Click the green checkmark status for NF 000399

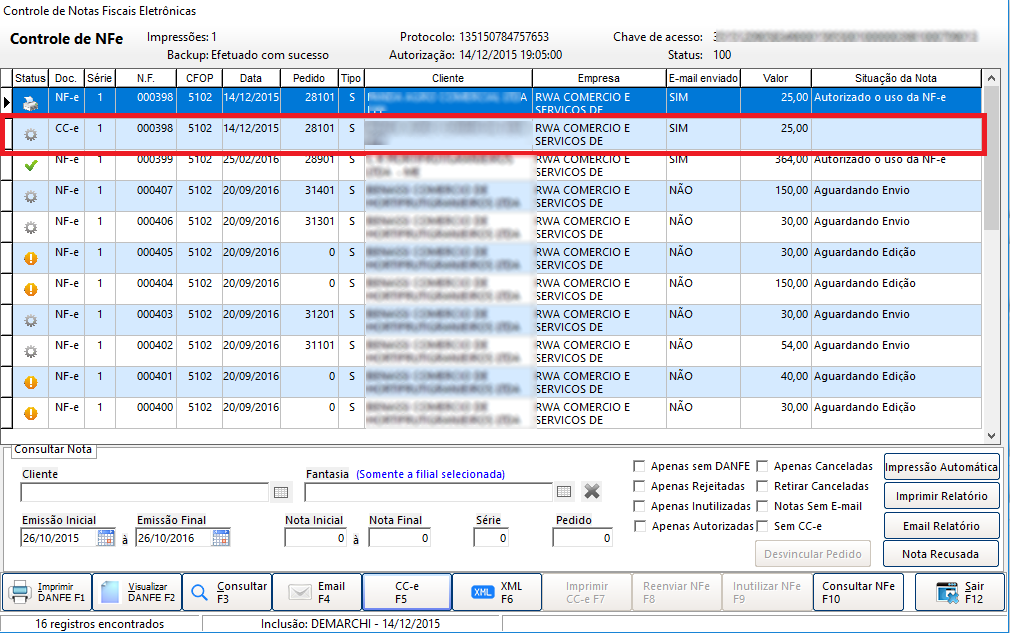(x=30, y=165)
